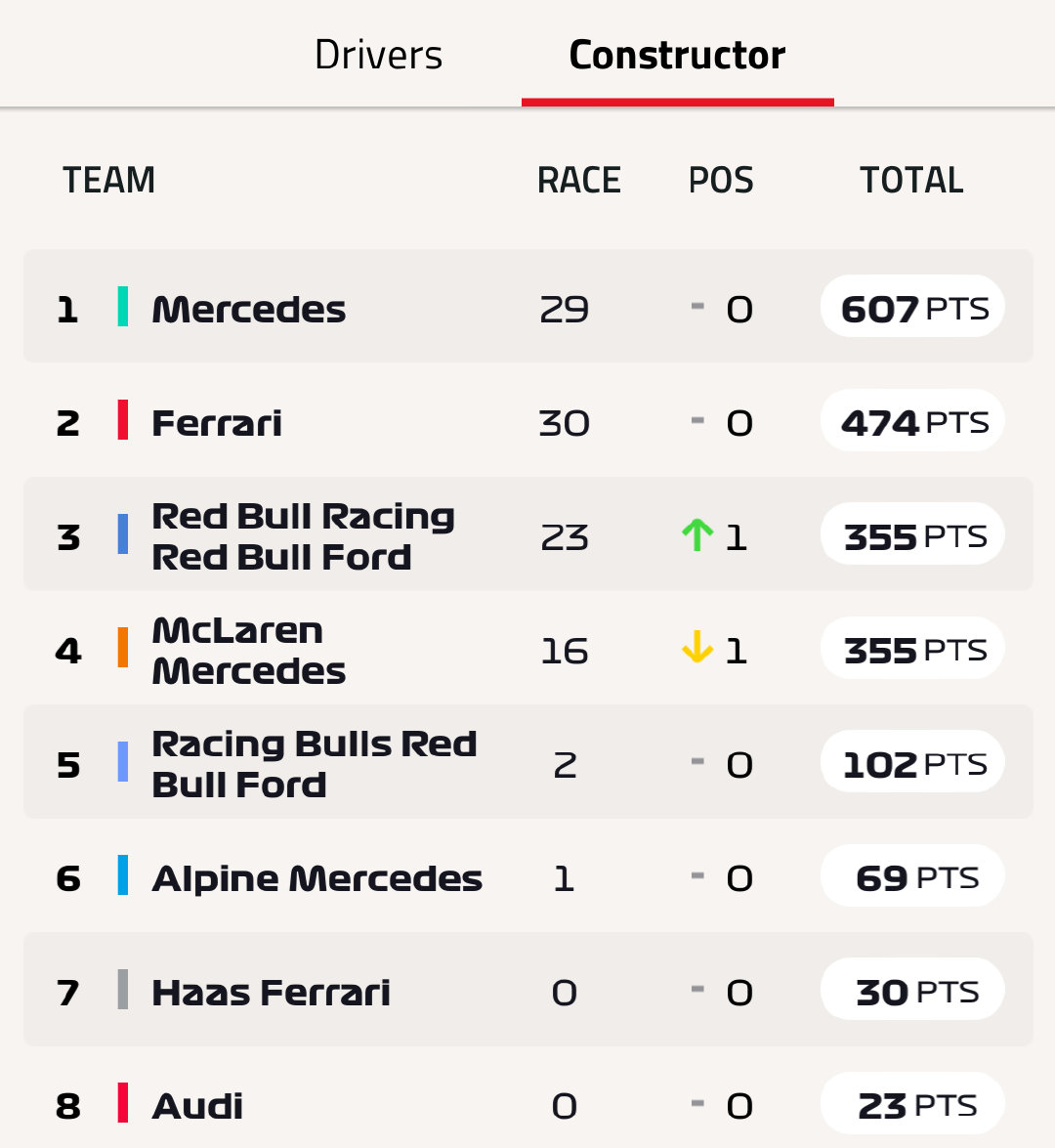Screen dimensions: 1055x1148
Task: Click the 474 PTS total badge
Action: (912, 420)
